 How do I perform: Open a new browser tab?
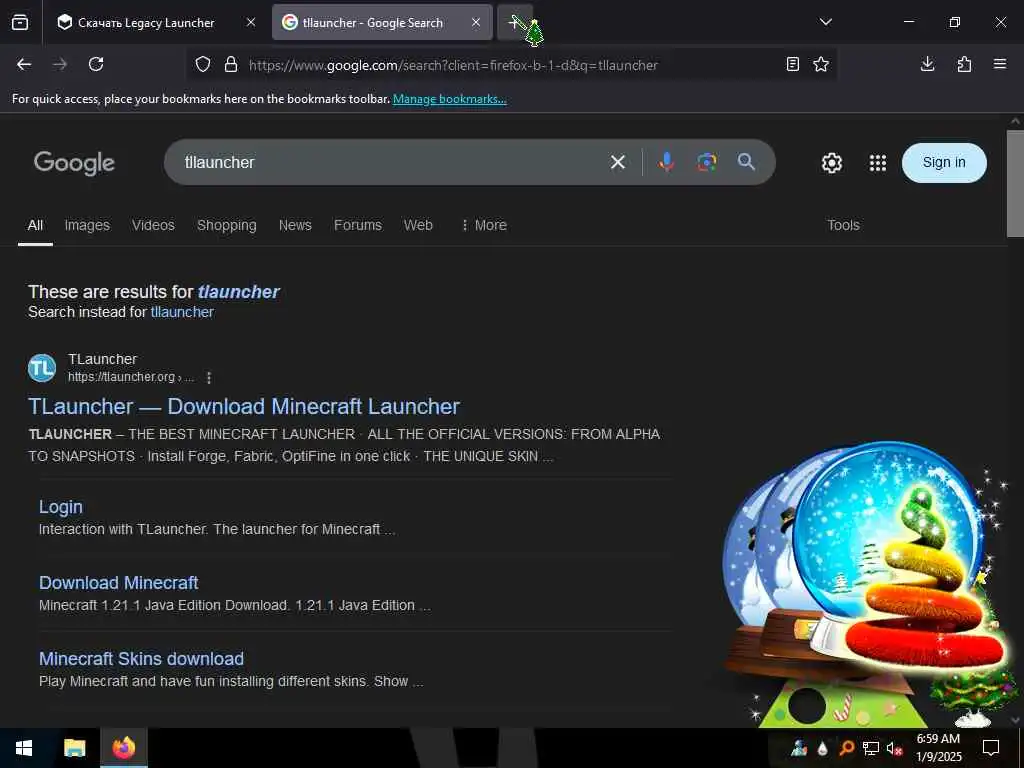tap(515, 22)
